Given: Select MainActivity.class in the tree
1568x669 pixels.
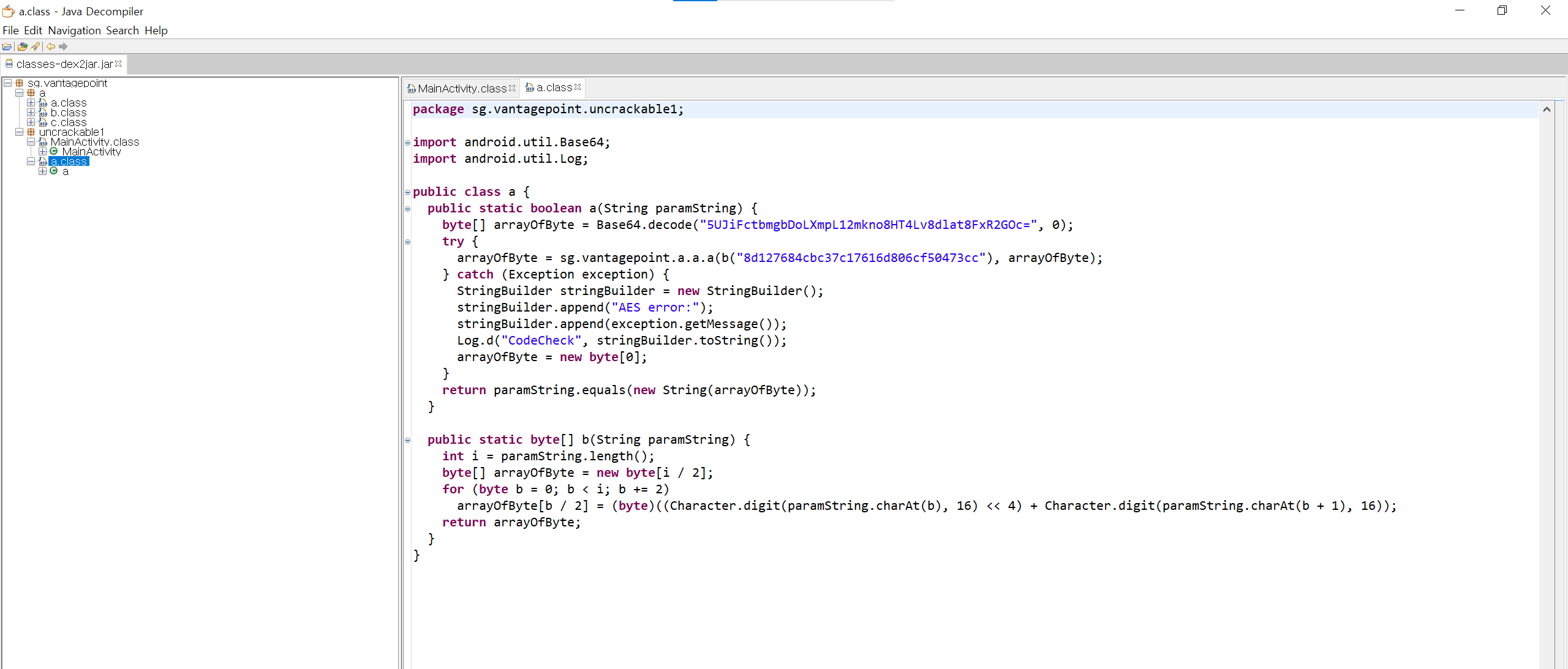Looking at the screenshot, I should point(95,142).
